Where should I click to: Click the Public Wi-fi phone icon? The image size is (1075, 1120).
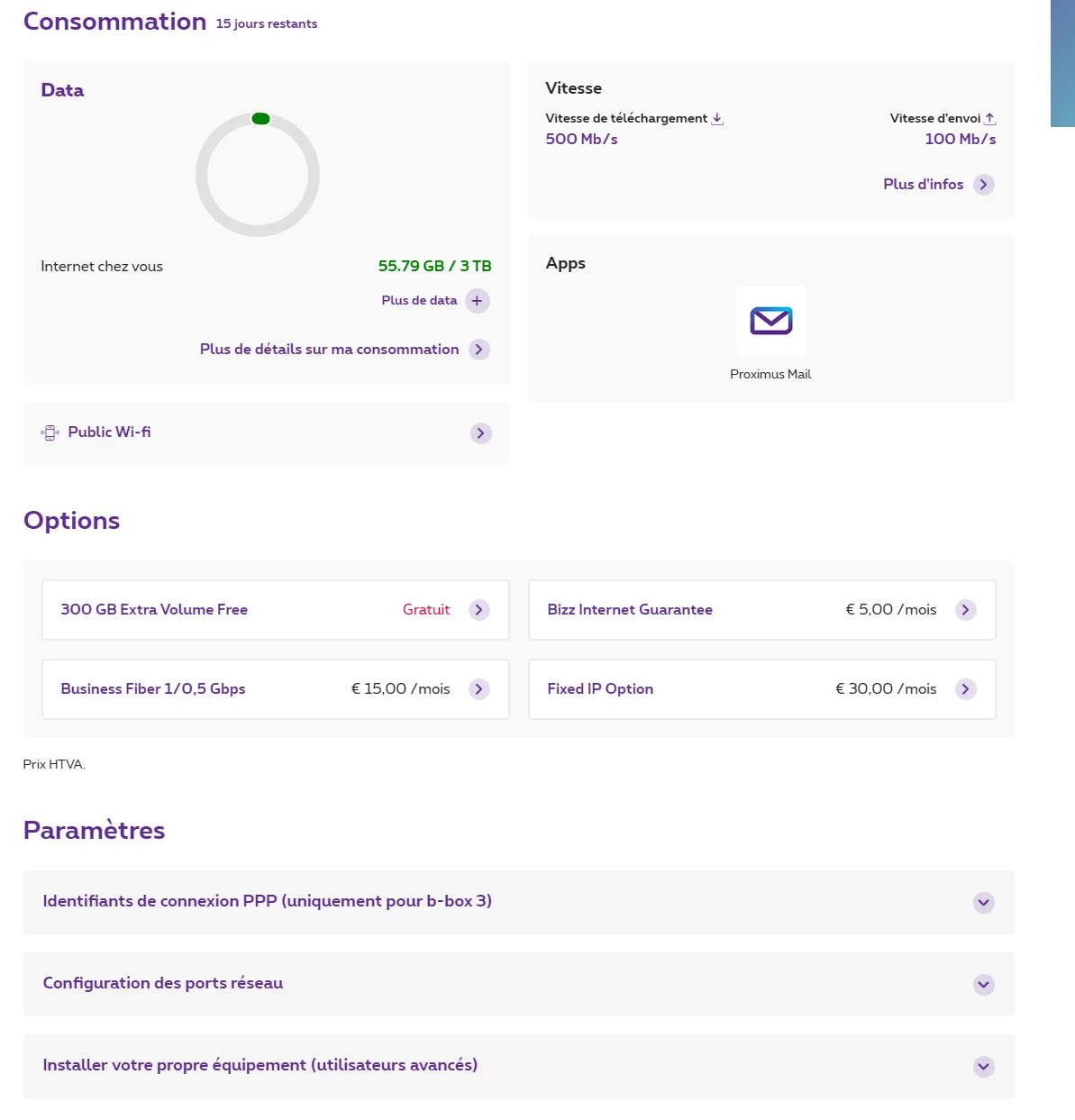pyautogui.click(x=50, y=433)
